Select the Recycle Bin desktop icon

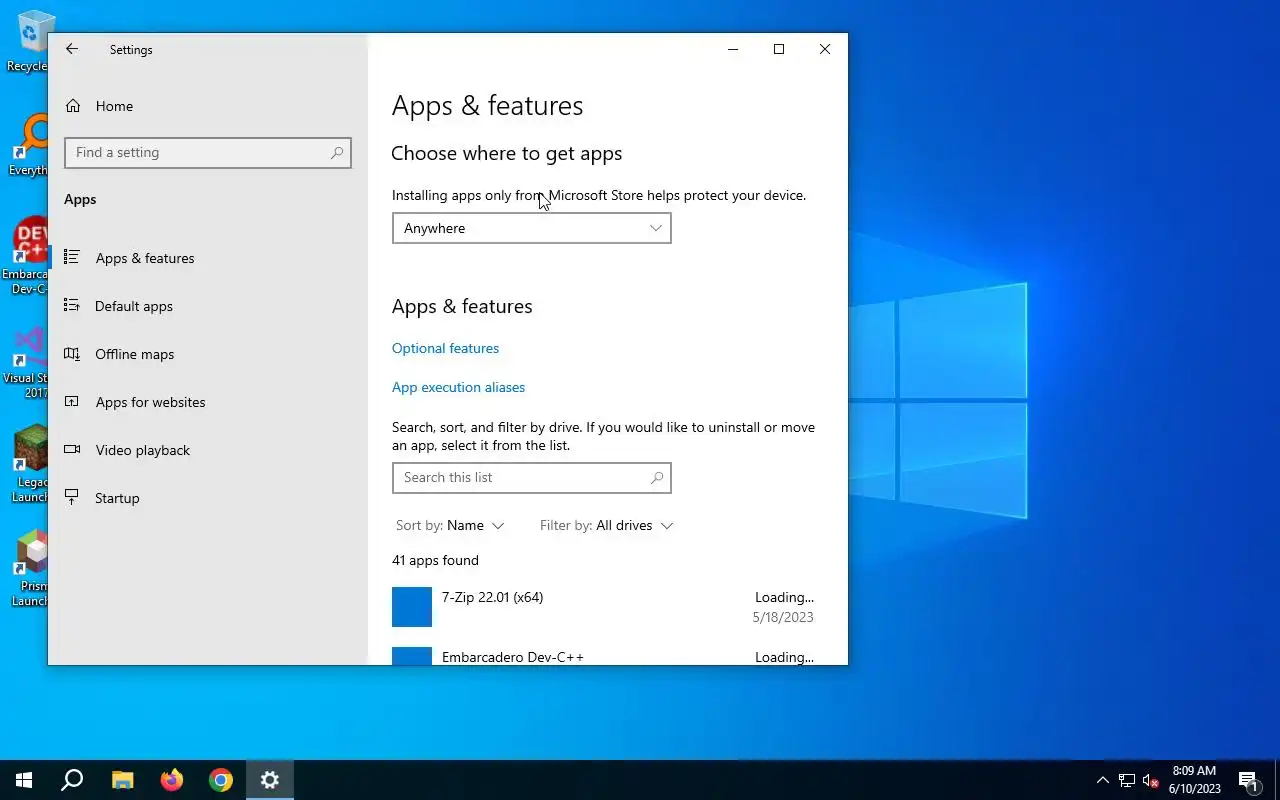(x=26, y=42)
